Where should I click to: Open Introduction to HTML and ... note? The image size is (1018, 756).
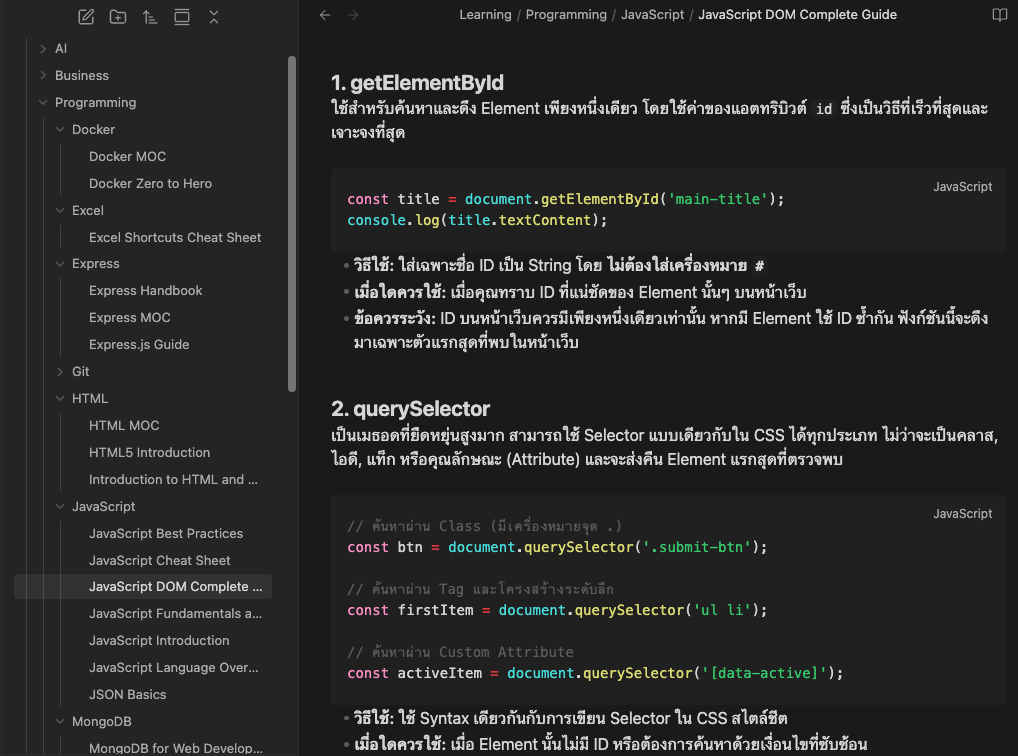coord(173,480)
